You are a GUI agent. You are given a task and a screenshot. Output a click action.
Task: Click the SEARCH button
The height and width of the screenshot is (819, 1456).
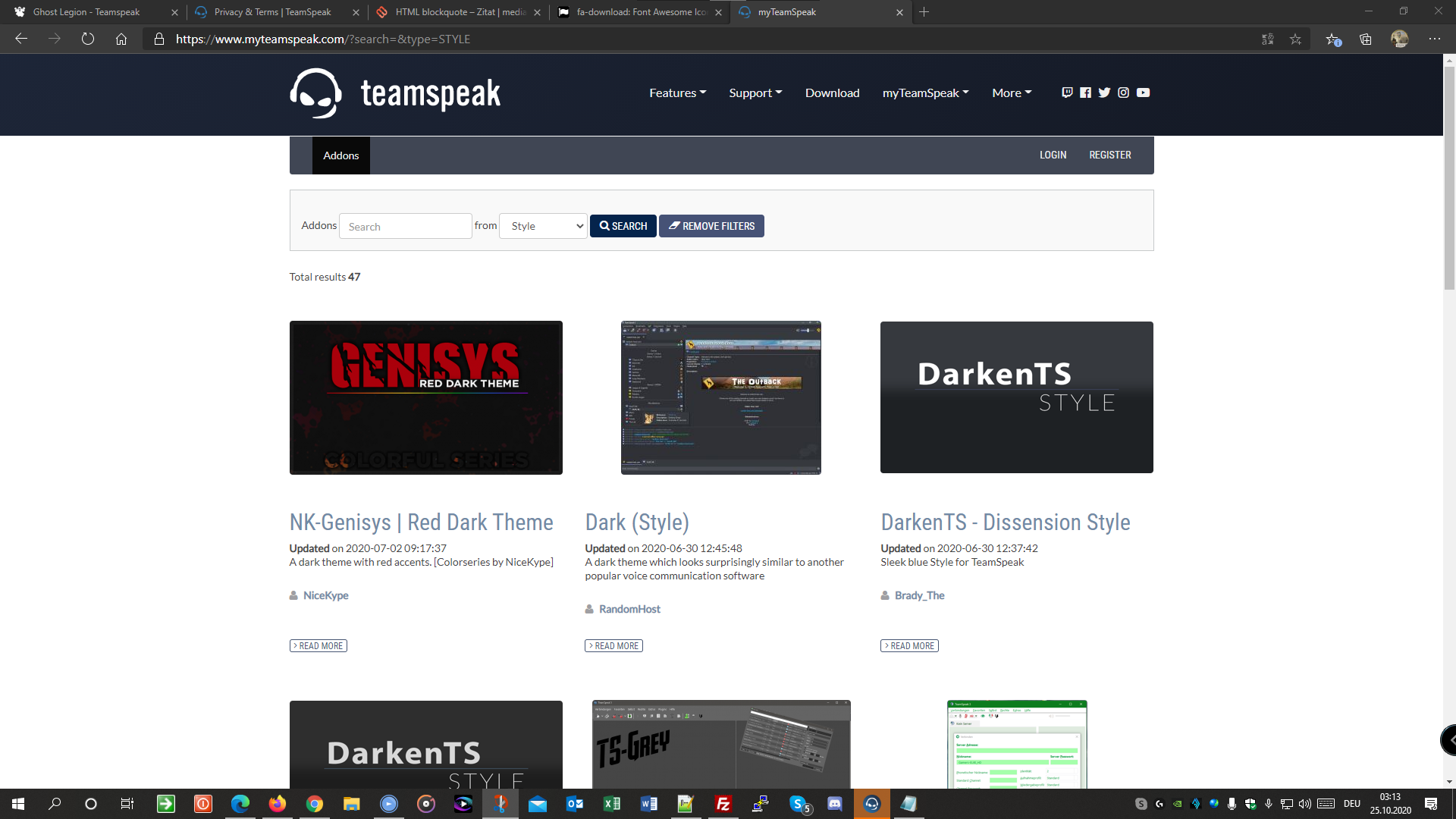pyautogui.click(x=623, y=226)
